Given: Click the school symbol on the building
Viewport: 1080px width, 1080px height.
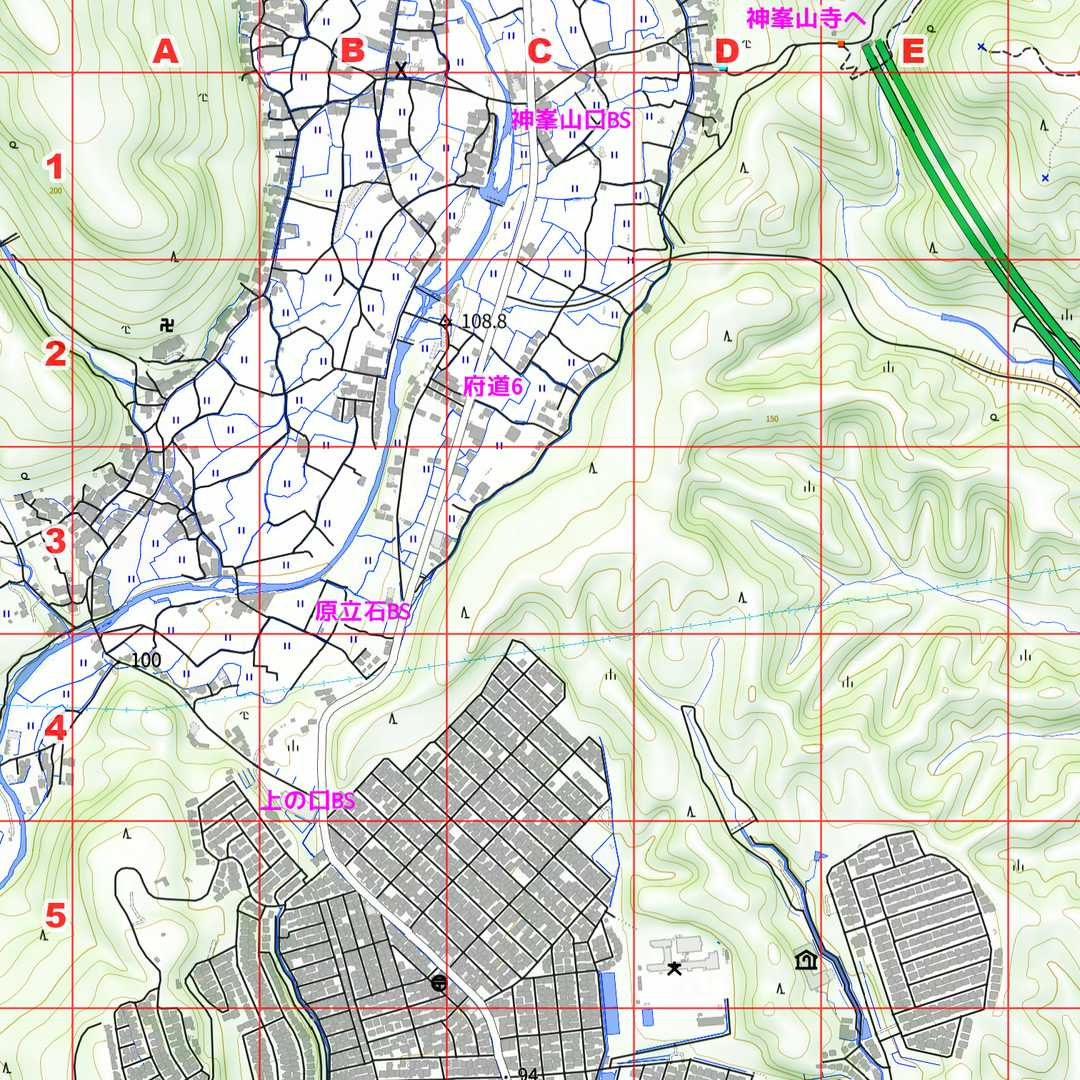Looking at the screenshot, I should pyautogui.click(x=674, y=967).
